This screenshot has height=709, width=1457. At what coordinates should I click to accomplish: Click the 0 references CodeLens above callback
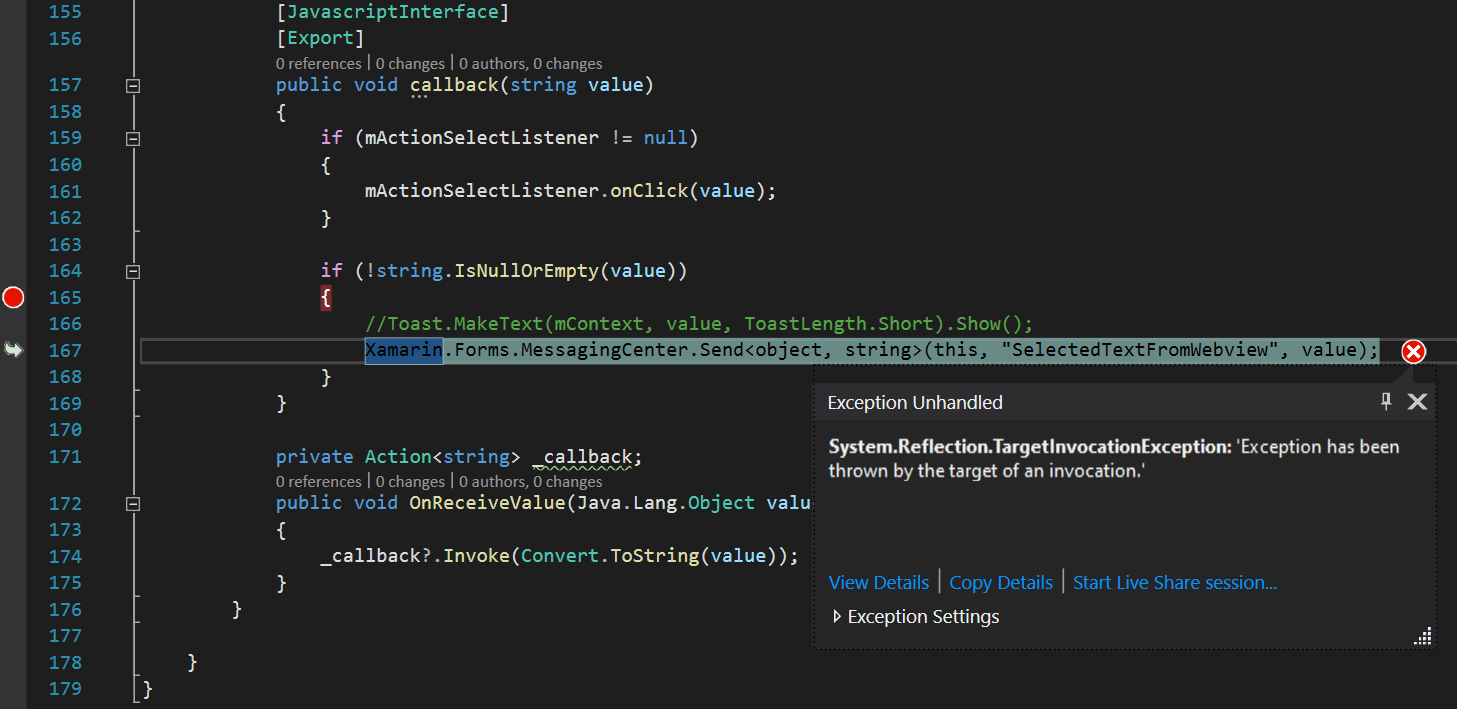318,63
